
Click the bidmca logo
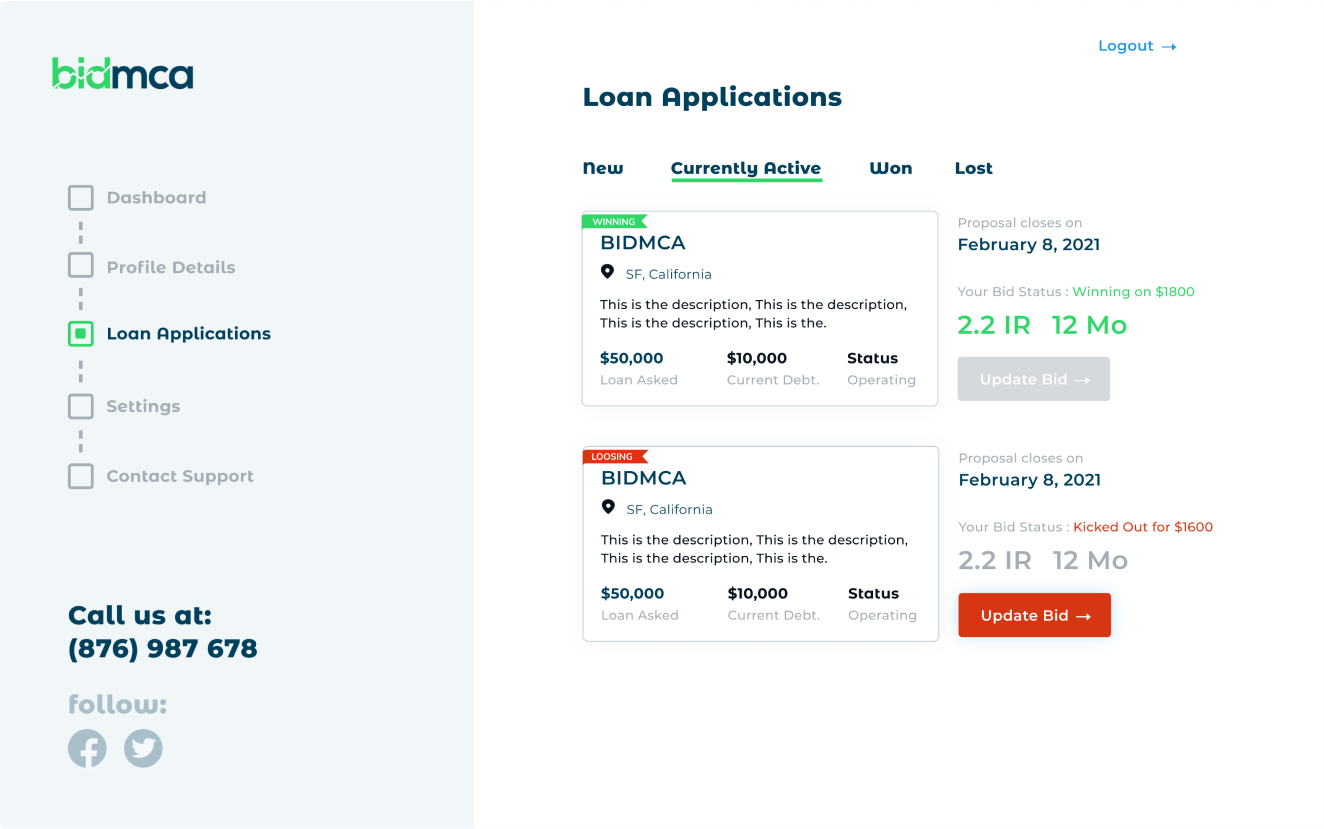point(122,74)
